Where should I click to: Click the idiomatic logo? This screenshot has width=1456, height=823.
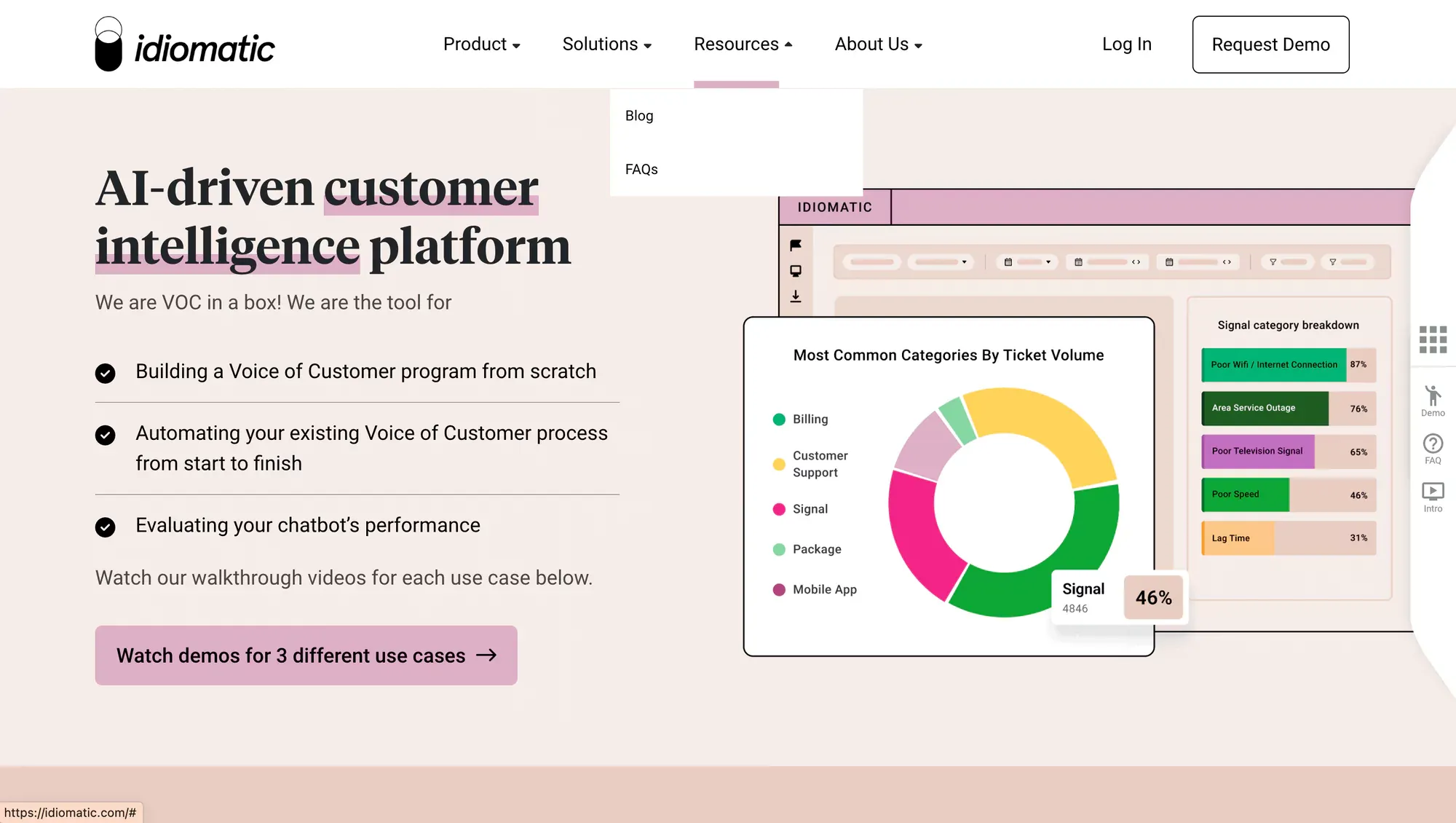coord(185,44)
